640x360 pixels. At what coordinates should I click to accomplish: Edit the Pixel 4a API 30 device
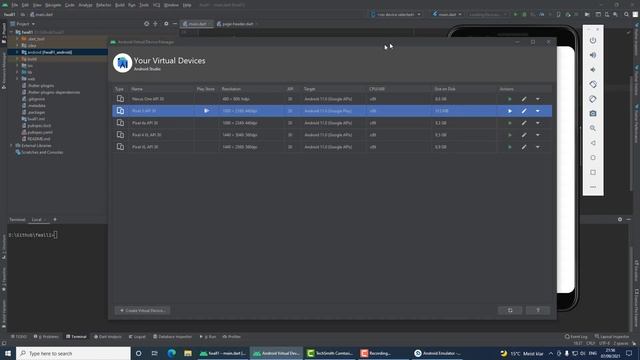click(x=524, y=123)
